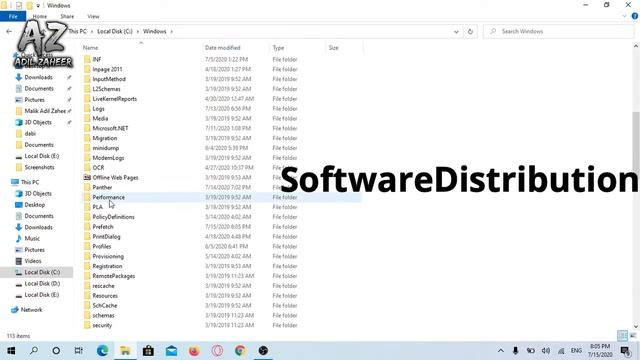
Task: Select the InputMethod folder
Action: (x=109, y=79)
